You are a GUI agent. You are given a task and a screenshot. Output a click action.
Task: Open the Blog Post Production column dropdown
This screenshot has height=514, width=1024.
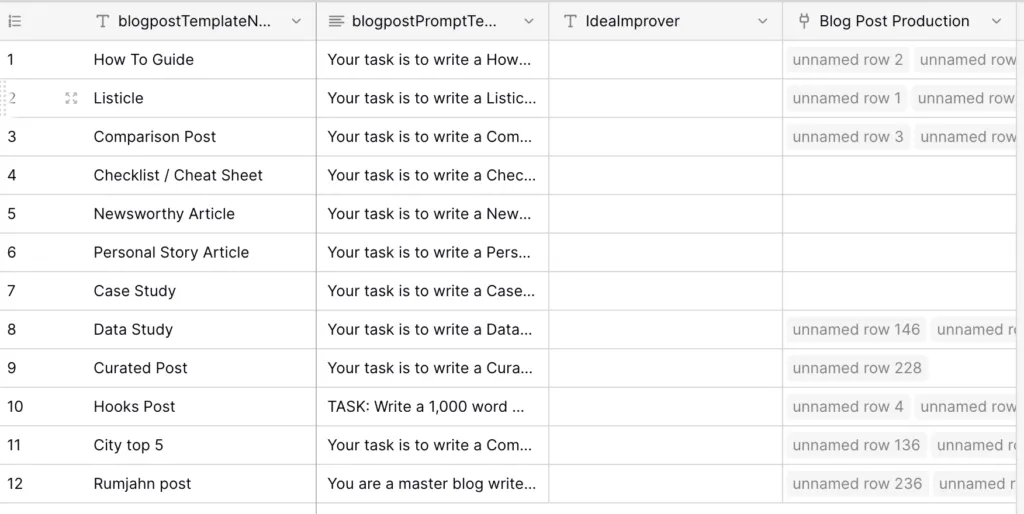[996, 21]
